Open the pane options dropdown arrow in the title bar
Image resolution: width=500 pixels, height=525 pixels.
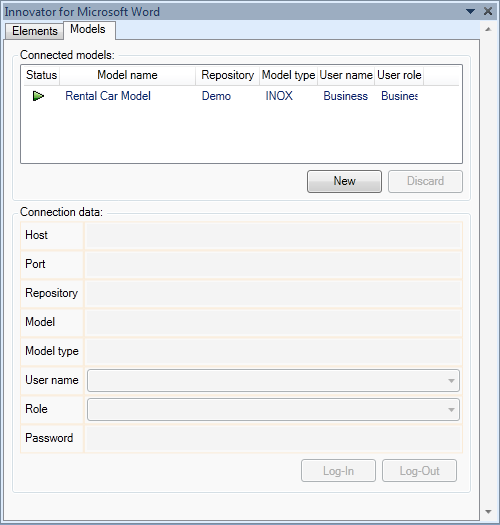(471, 12)
